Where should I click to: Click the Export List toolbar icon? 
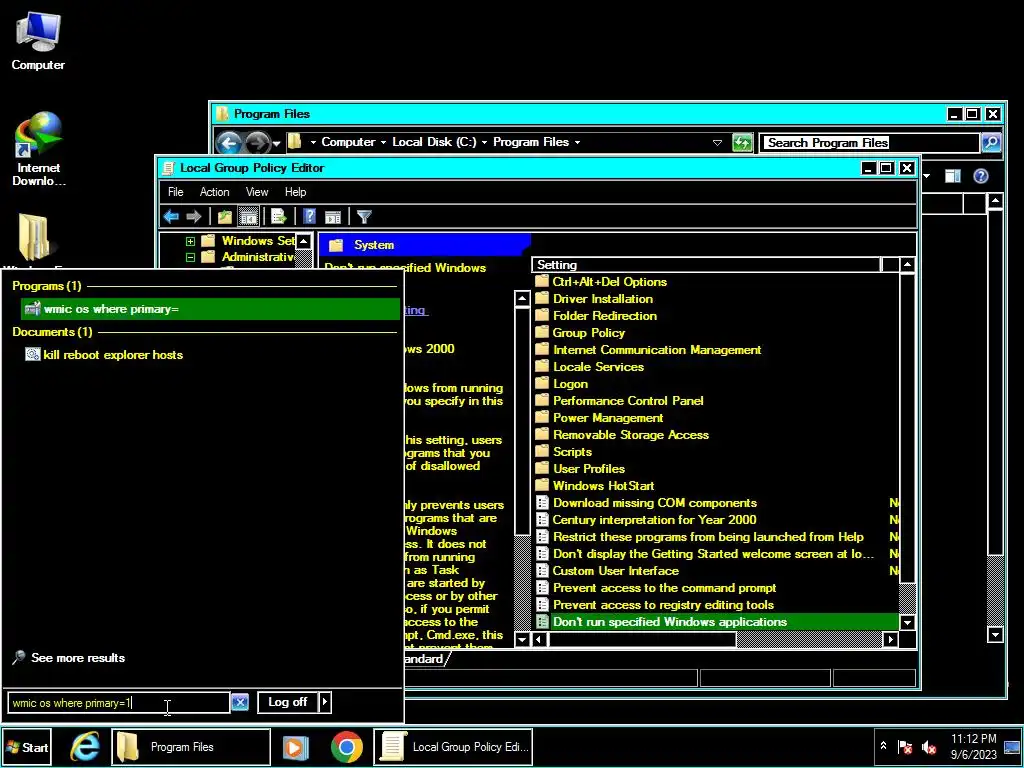(279, 216)
